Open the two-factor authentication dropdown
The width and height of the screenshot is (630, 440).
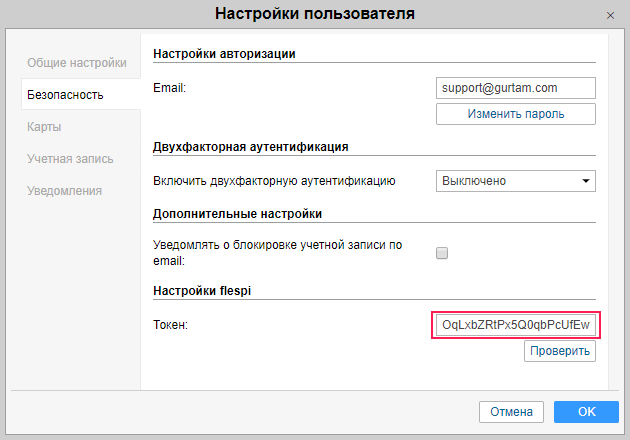[516, 181]
